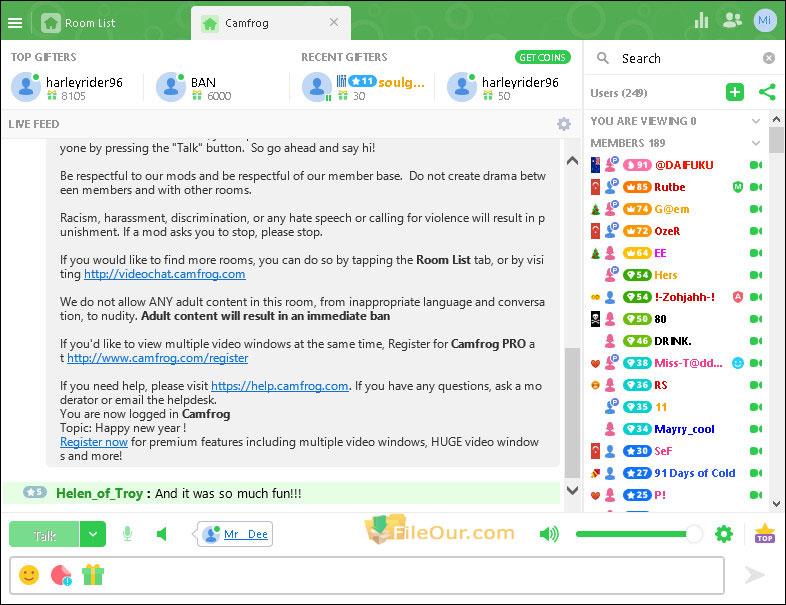Screen dimensions: 786x605
Task: Toggle the speaker mute icon beside microphone
Action: [x=161, y=534]
